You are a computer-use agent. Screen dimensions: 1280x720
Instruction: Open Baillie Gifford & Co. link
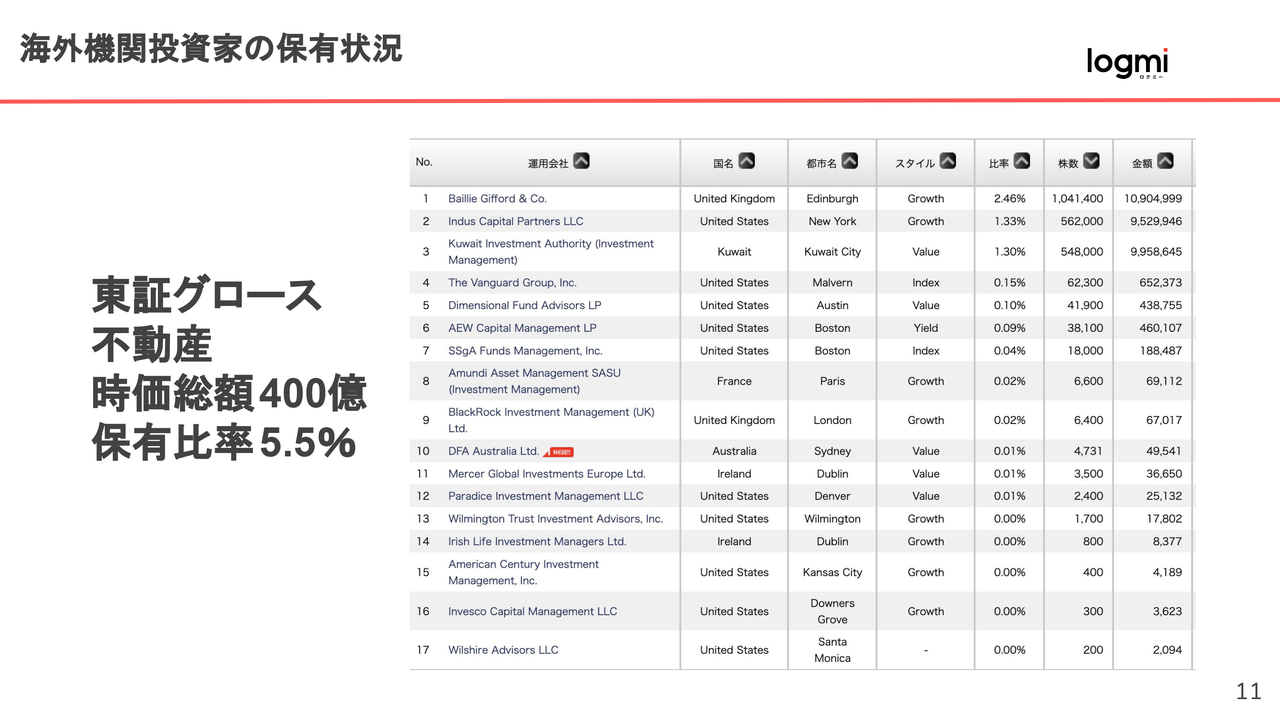497,199
